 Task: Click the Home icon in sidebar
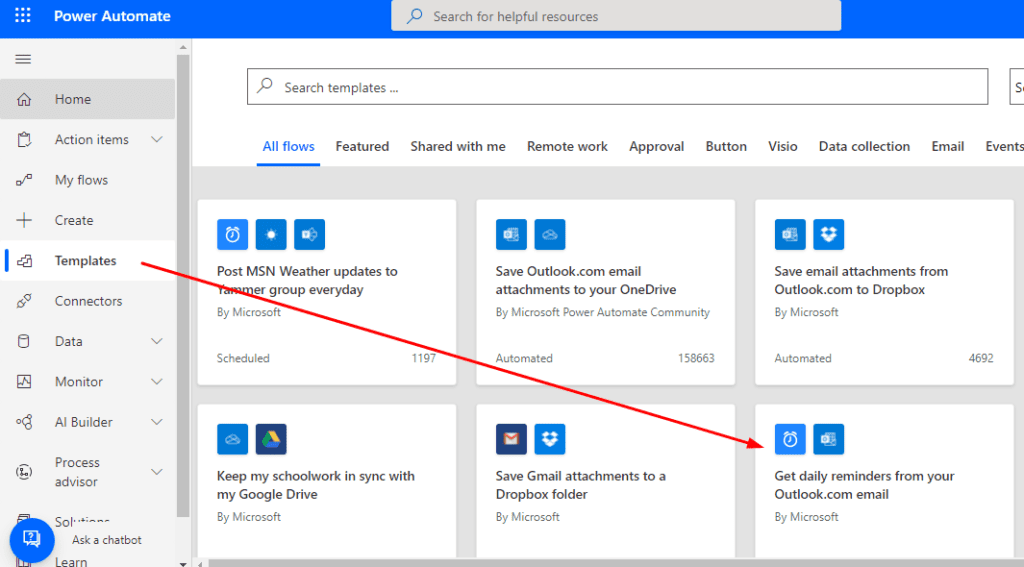point(24,99)
